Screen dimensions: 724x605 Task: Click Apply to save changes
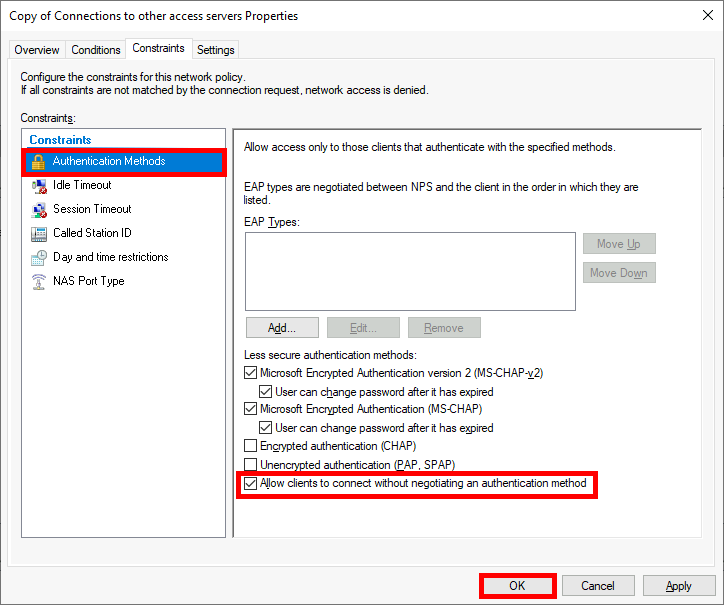[679, 586]
